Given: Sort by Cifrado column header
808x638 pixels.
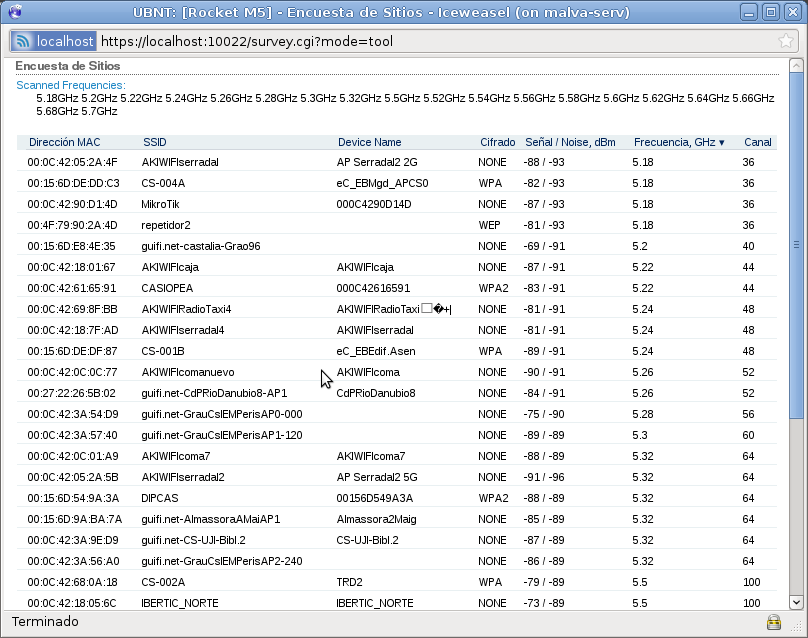Looking at the screenshot, I should (497, 142).
